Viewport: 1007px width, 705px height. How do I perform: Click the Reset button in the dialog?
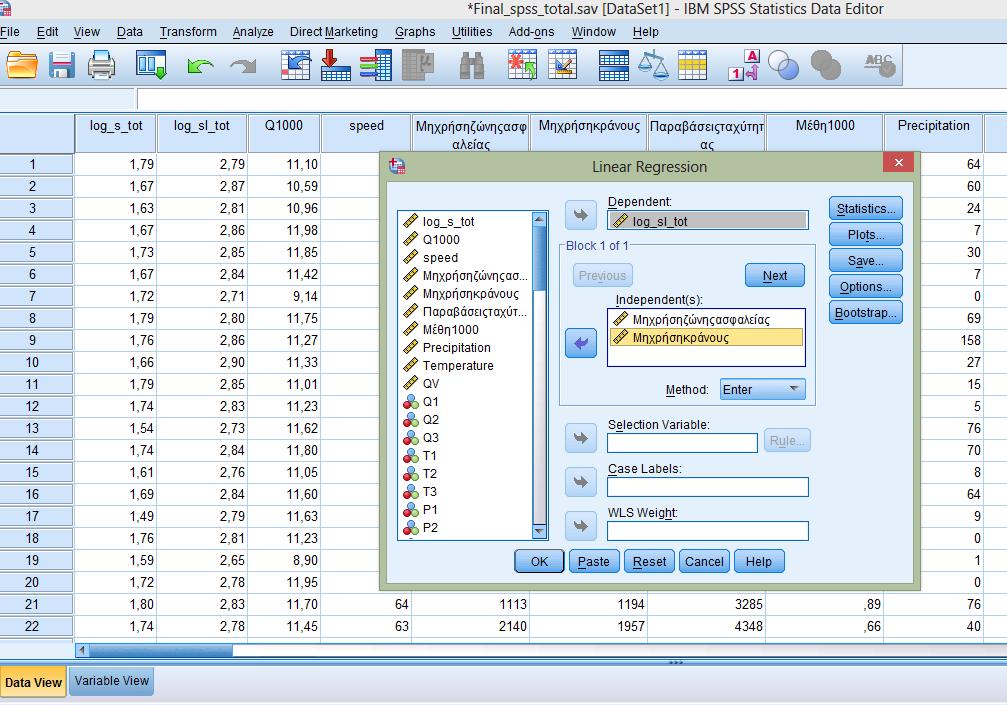pyautogui.click(x=649, y=561)
